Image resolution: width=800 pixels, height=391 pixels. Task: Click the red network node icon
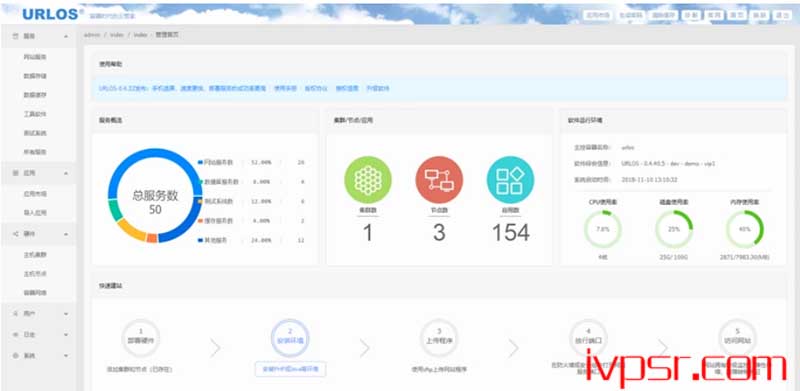tap(439, 180)
